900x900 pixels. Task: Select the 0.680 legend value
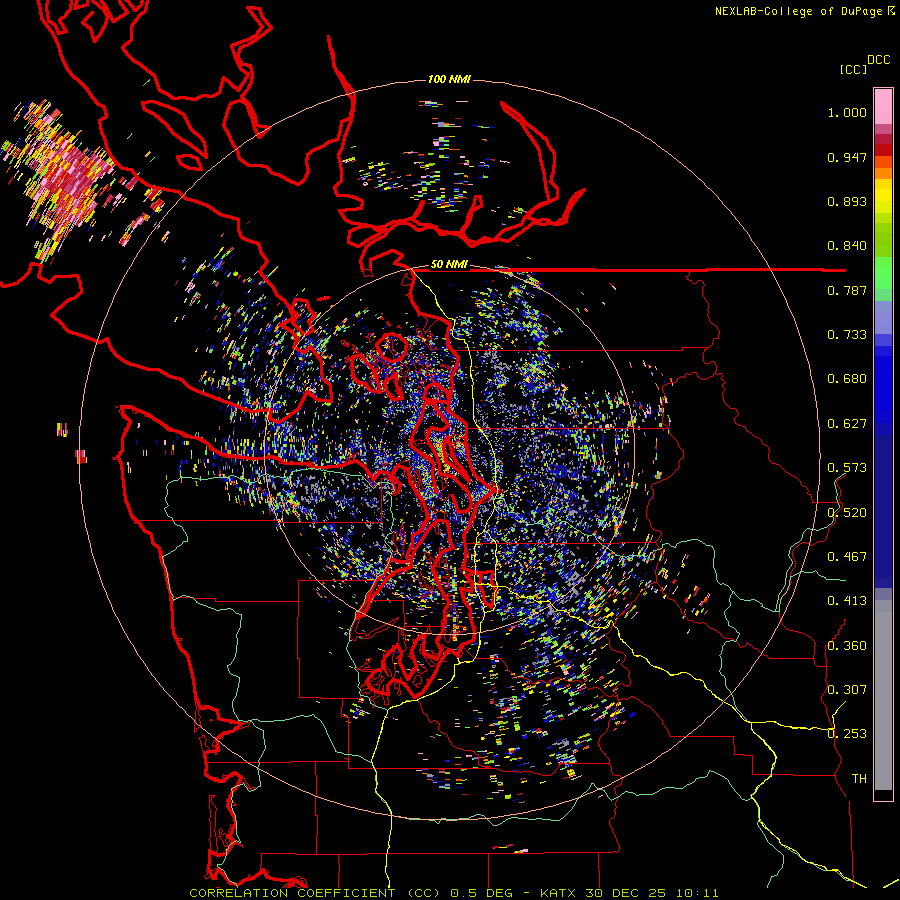point(847,379)
